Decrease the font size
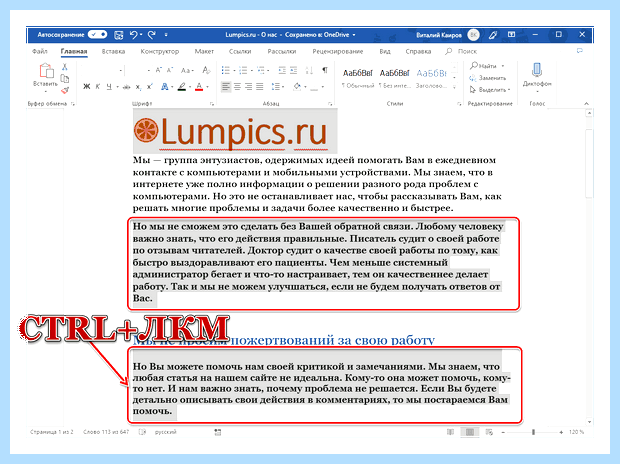The height and width of the screenshot is (464, 620). (170, 70)
